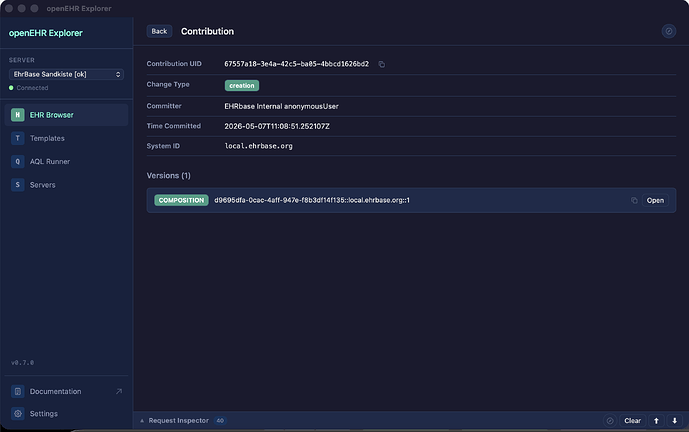The height and width of the screenshot is (432, 689).
Task: Click the Request Inspector count badge 40
Action: [x=220, y=421]
